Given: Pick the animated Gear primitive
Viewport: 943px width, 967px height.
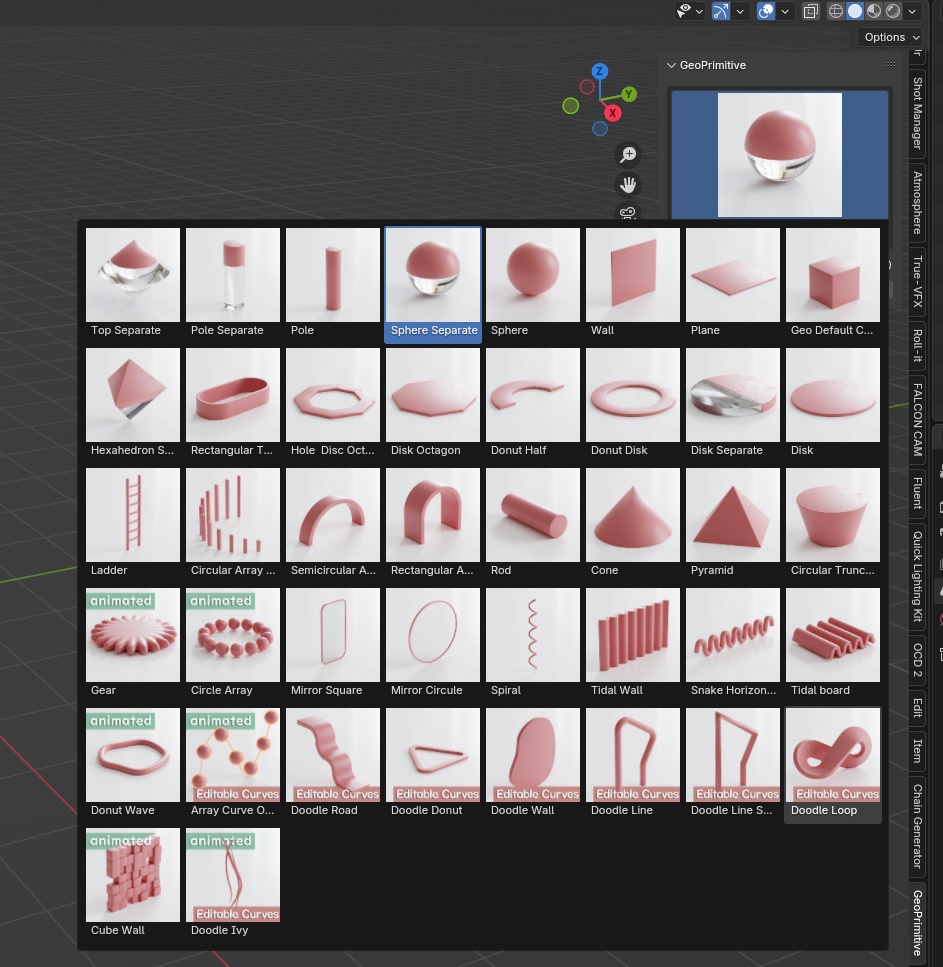Looking at the screenshot, I should pos(133,643).
